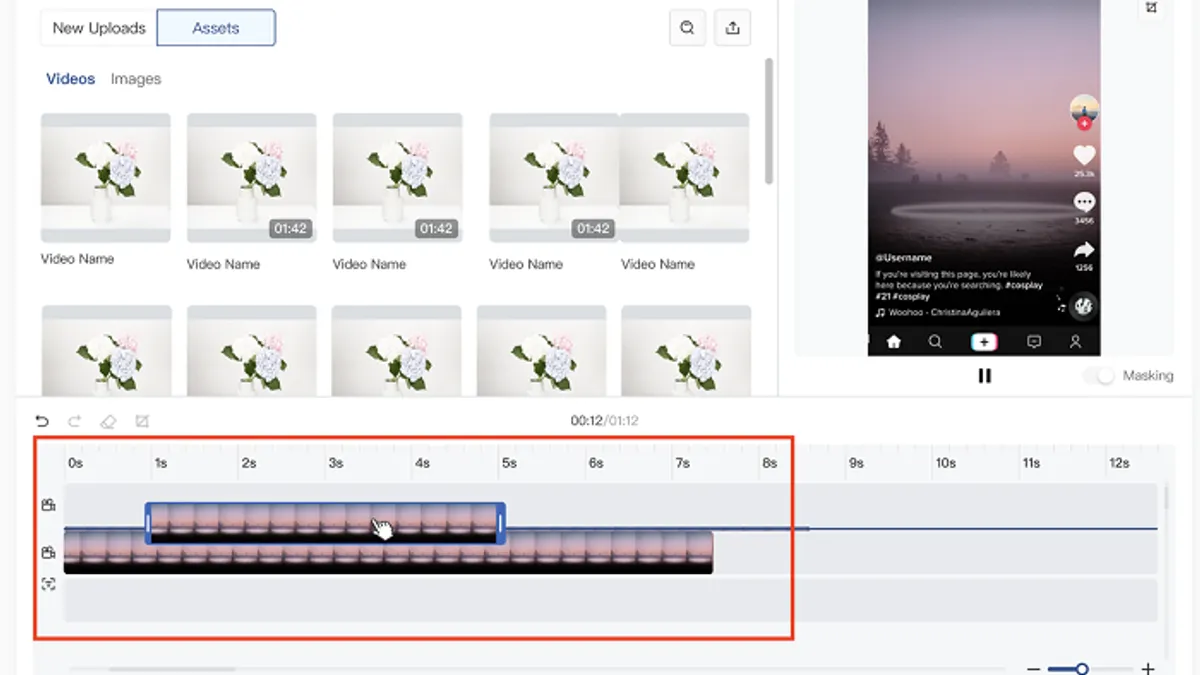Pause the preview playback
The height and width of the screenshot is (675, 1200).
pyautogui.click(x=985, y=376)
